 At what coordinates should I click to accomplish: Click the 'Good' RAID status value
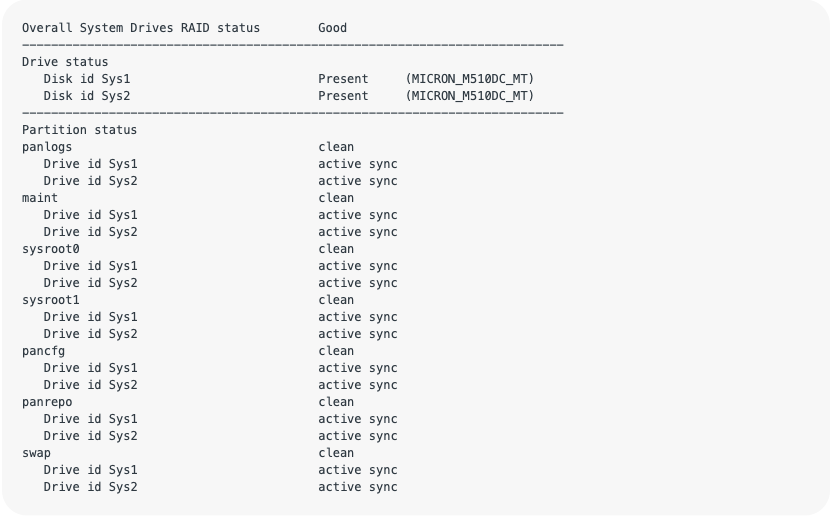[x=332, y=28]
